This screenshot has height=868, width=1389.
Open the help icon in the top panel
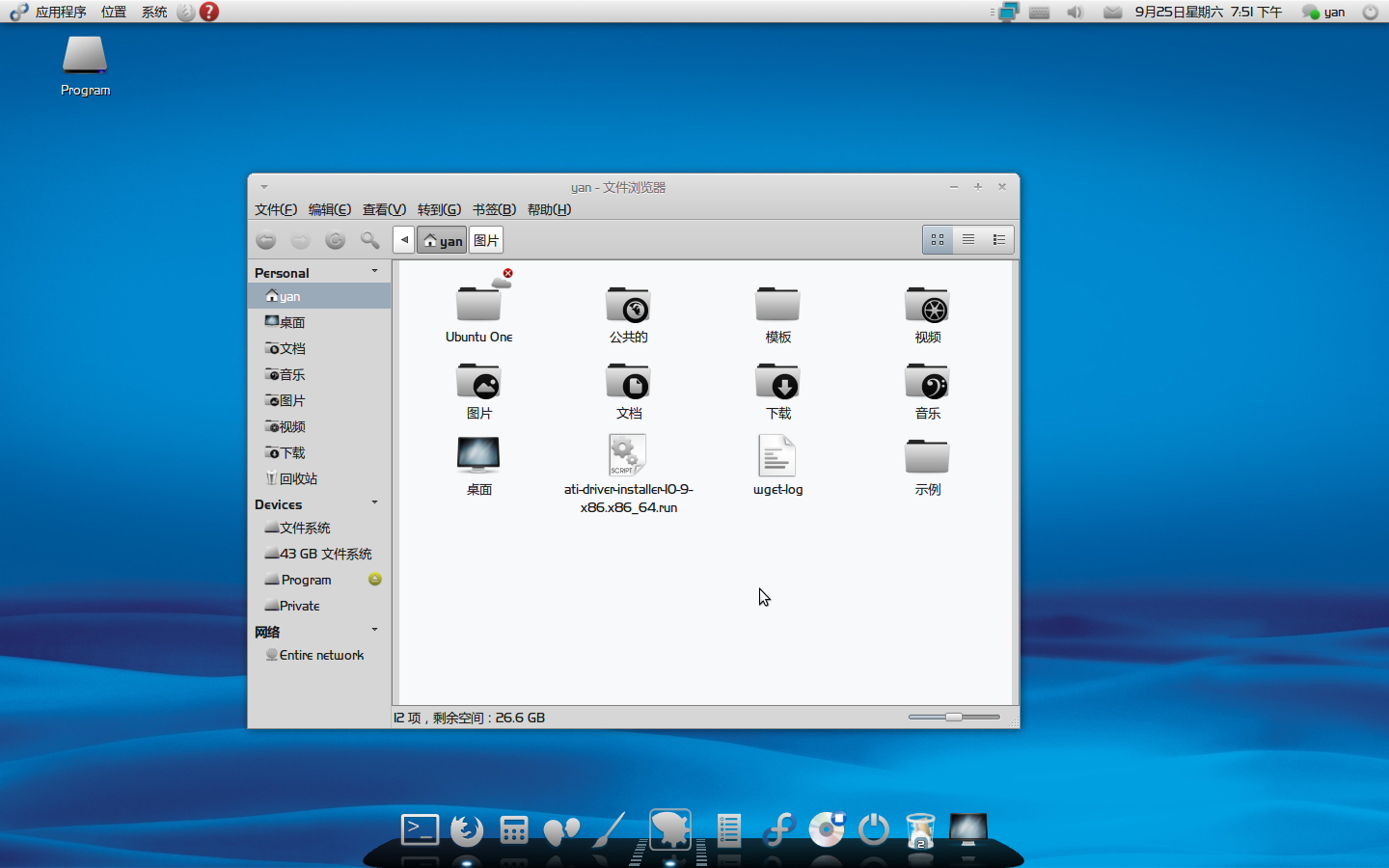pos(209,12)
